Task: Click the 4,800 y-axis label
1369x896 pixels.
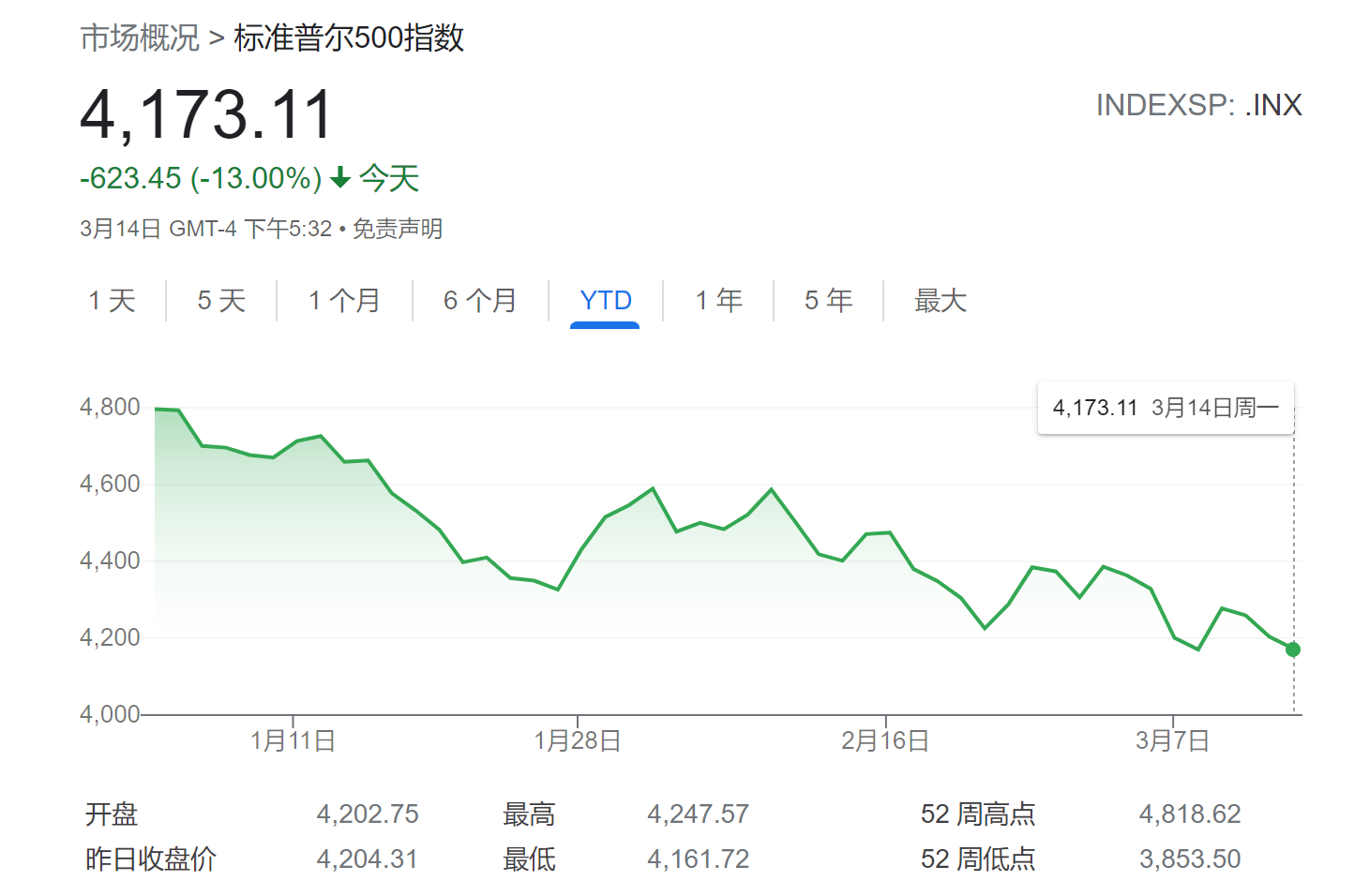Action: (110, 407)
